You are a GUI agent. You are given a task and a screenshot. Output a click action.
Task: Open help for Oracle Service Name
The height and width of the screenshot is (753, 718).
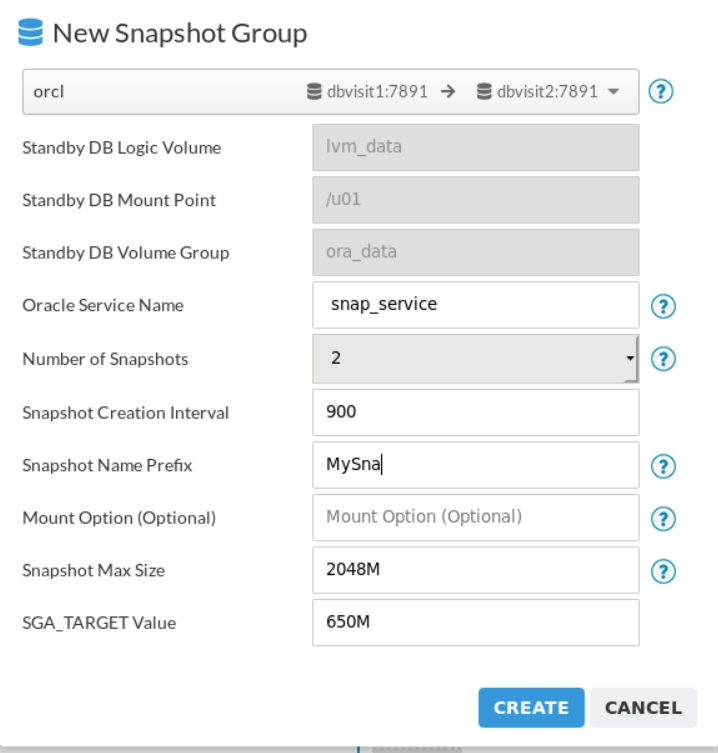pos(663,306)
